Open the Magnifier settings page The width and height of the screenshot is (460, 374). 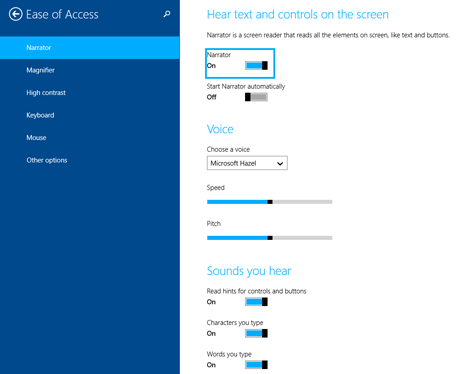[x=90, y=70]
